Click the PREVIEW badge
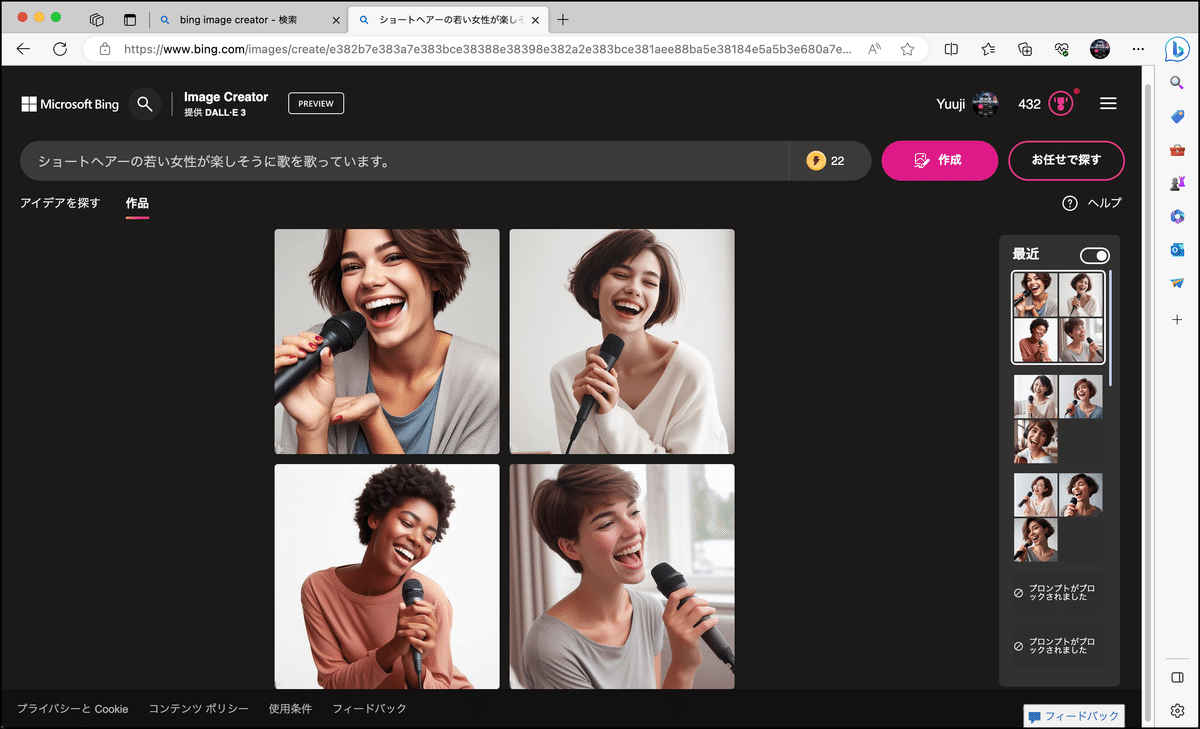 tap(316, 103)
